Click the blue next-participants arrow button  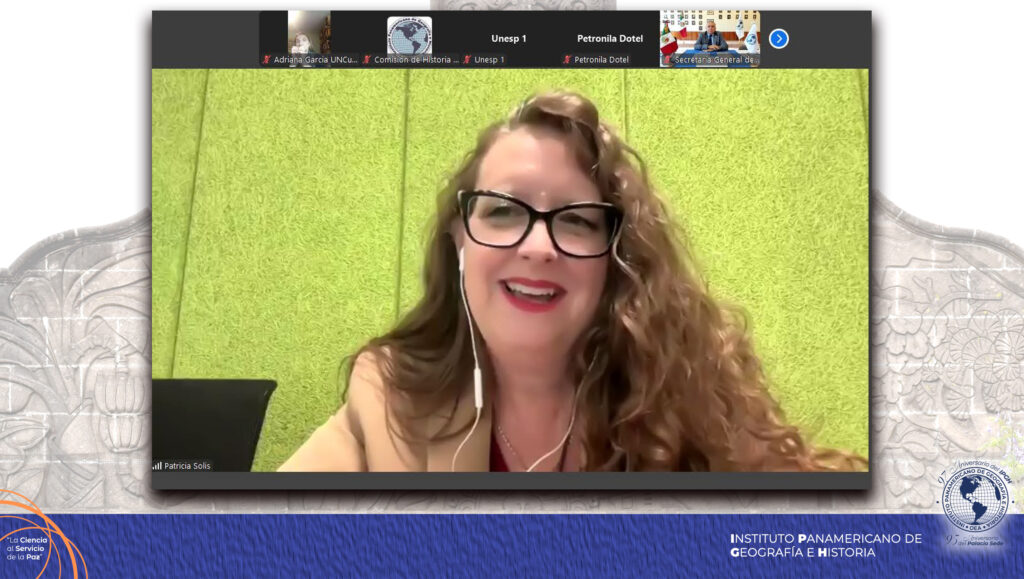(778, 39)
